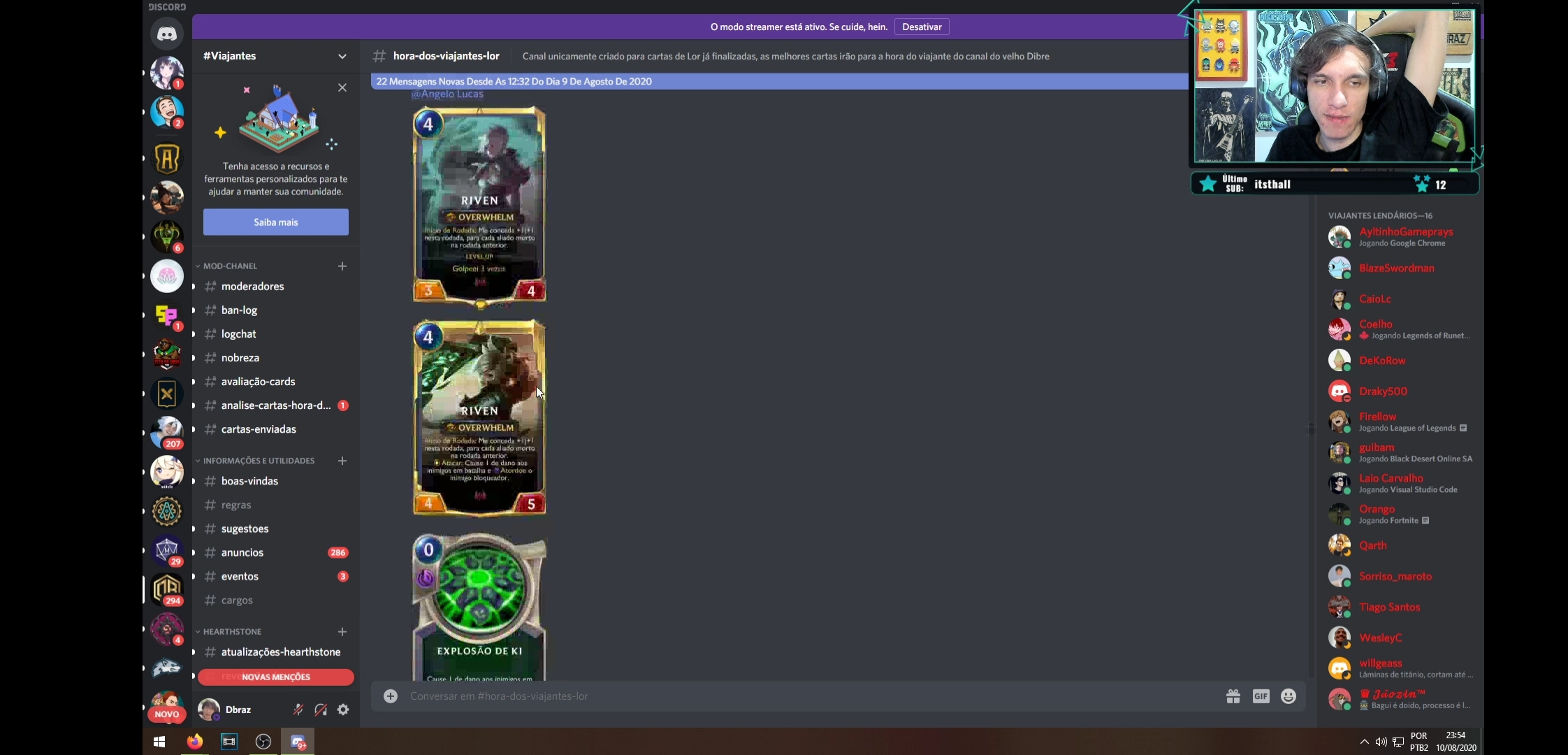Open user settings gear

pos(343,710)
